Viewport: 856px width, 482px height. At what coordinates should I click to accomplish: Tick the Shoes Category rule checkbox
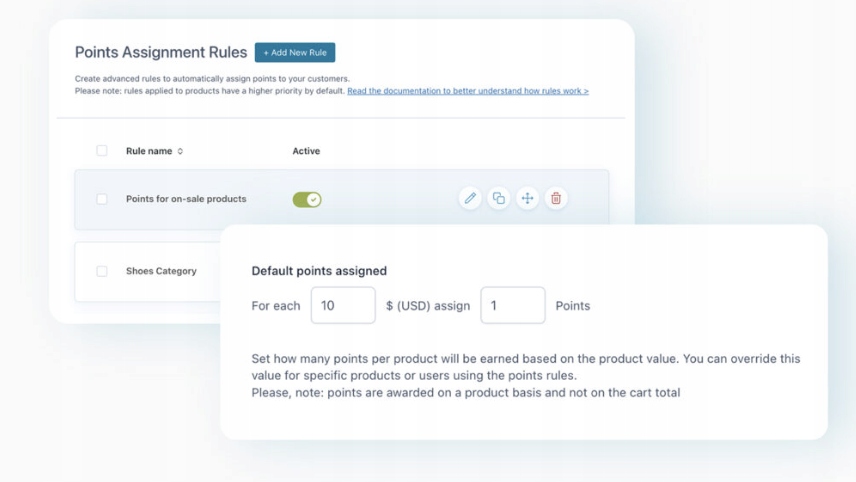tap(102, 271)
